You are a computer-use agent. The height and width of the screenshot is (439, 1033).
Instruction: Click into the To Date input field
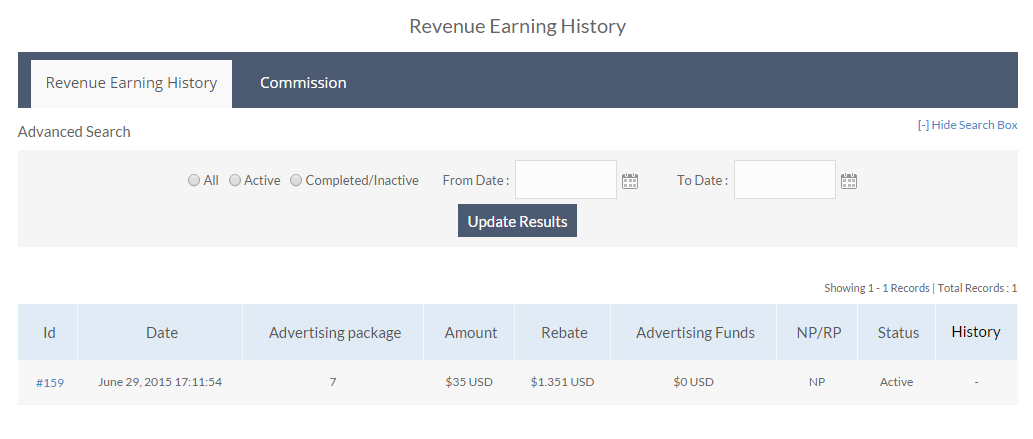pyautogui.click(x=785, y=180)
